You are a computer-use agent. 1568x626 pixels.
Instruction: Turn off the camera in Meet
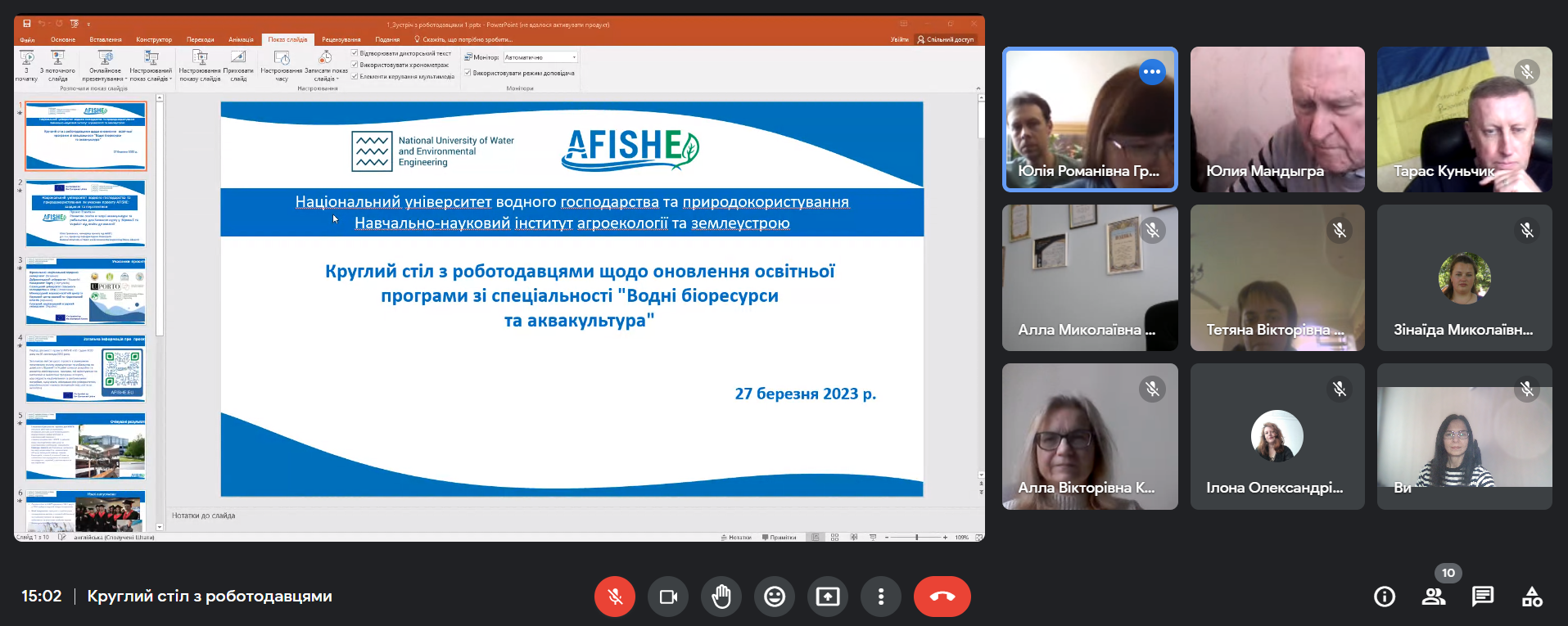pos(668,597)
